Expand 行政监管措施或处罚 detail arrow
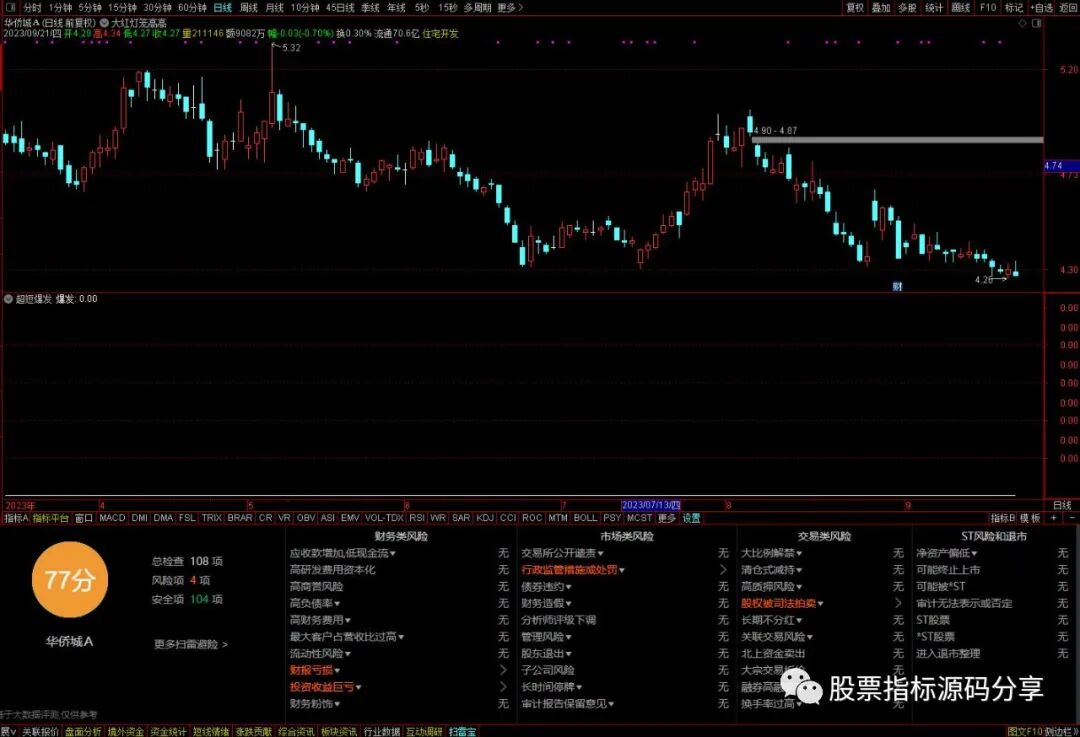This screenshot has height=737, width=1080. click(x=723, y=570)
